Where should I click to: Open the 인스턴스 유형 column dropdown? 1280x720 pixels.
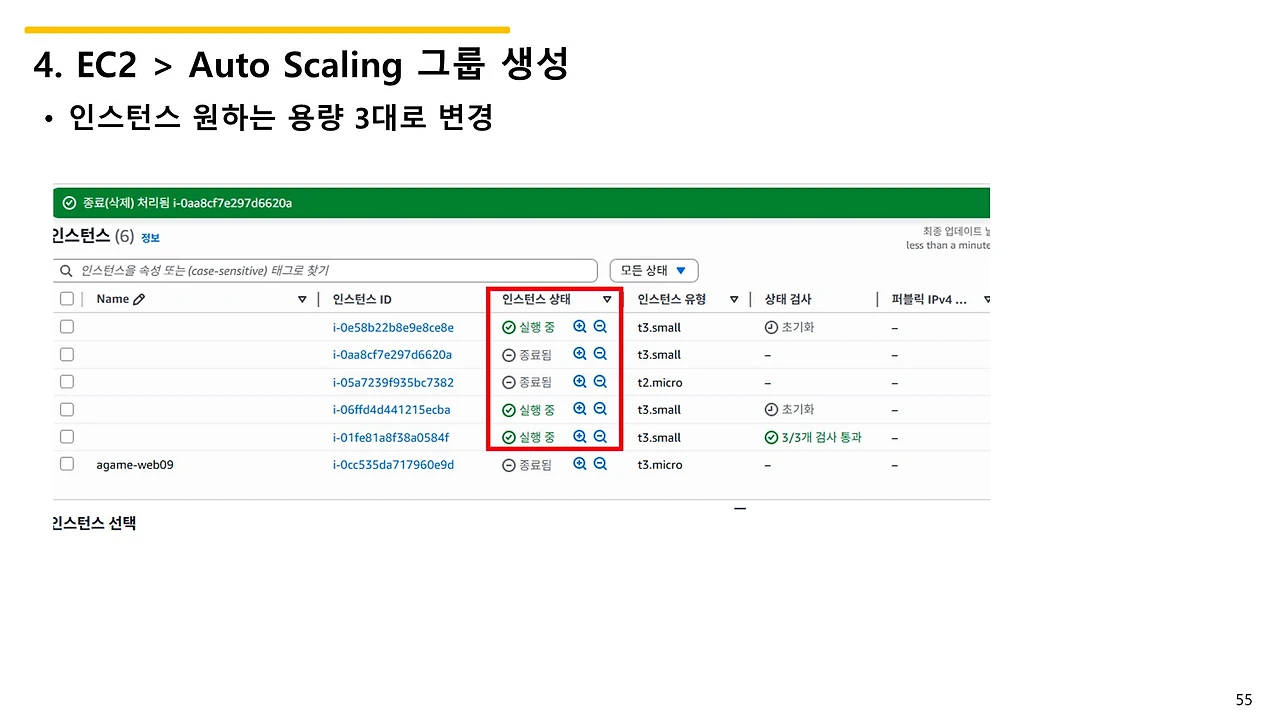coord(735,298)
